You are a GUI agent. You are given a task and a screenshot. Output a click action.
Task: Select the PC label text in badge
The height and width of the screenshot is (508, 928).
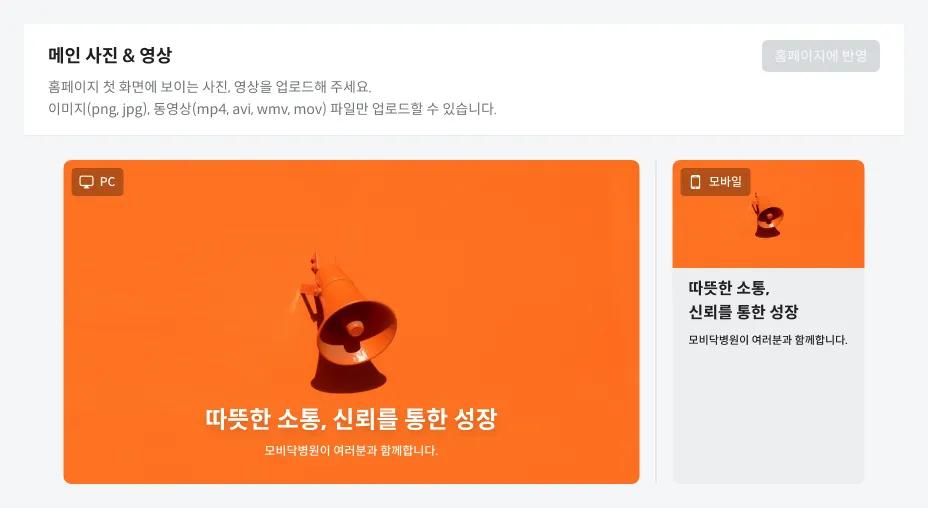107,182
